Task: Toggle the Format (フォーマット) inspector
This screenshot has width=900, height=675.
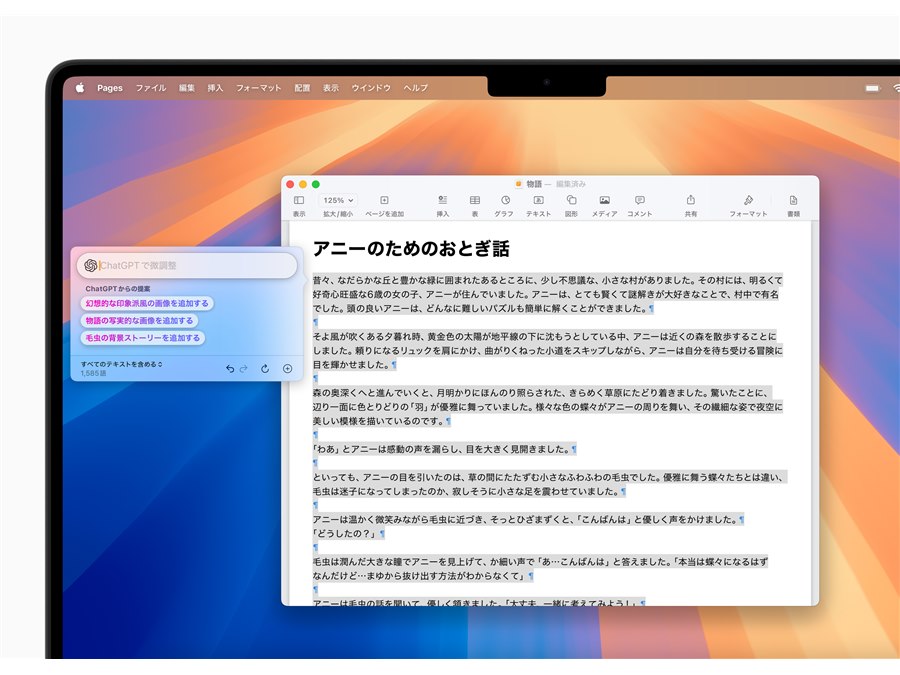Action: click(748, 200)
